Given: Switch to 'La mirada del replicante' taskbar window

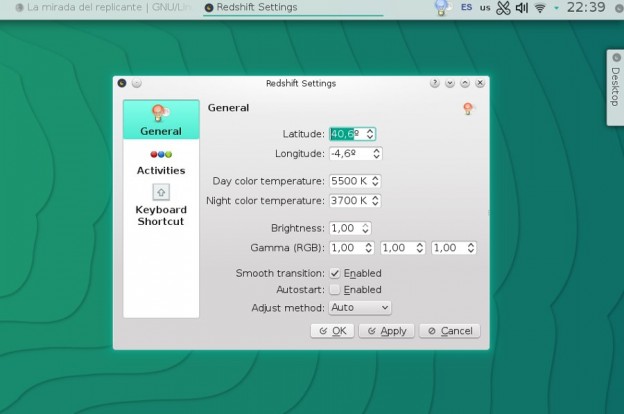Looking at the screenshot, I should coord(104,7).
